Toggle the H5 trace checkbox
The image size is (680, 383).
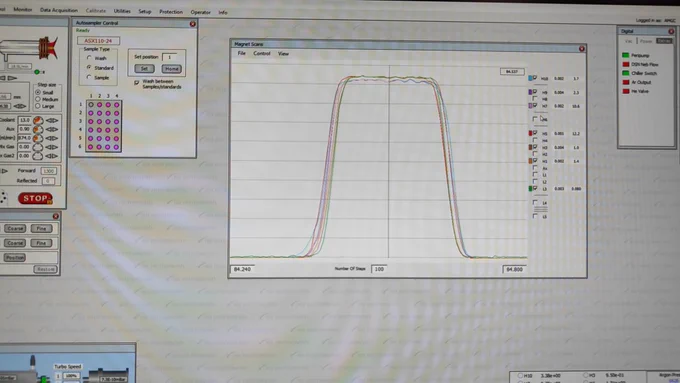pos(535,133)
